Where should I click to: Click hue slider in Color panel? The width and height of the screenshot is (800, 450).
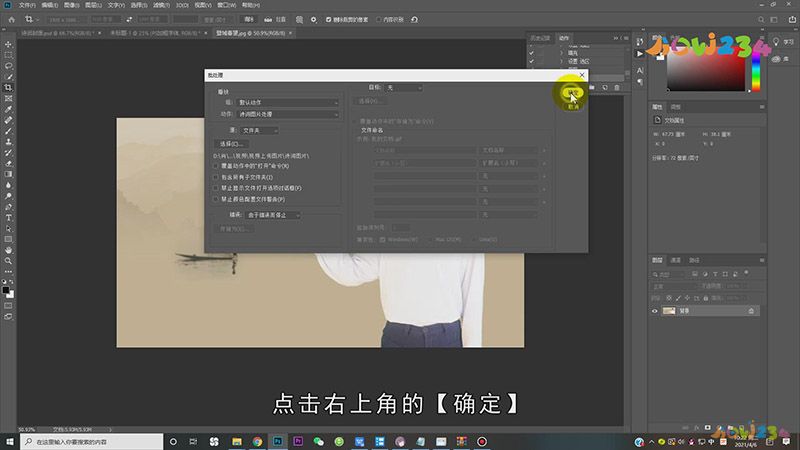coord(756,71)
